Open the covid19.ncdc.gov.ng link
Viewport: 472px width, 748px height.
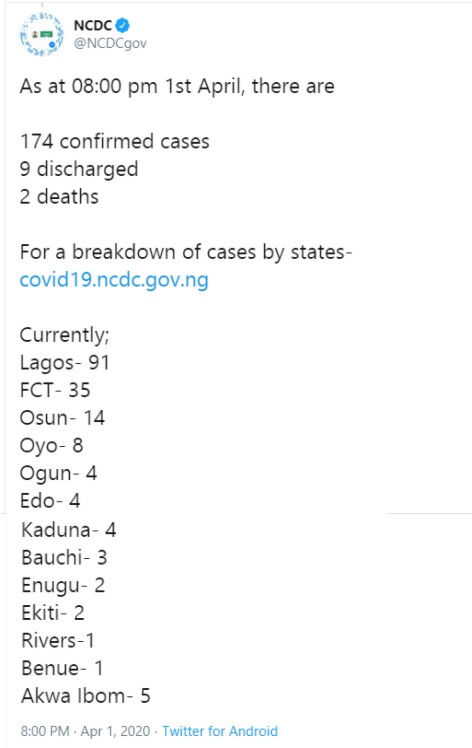(114, 280)
